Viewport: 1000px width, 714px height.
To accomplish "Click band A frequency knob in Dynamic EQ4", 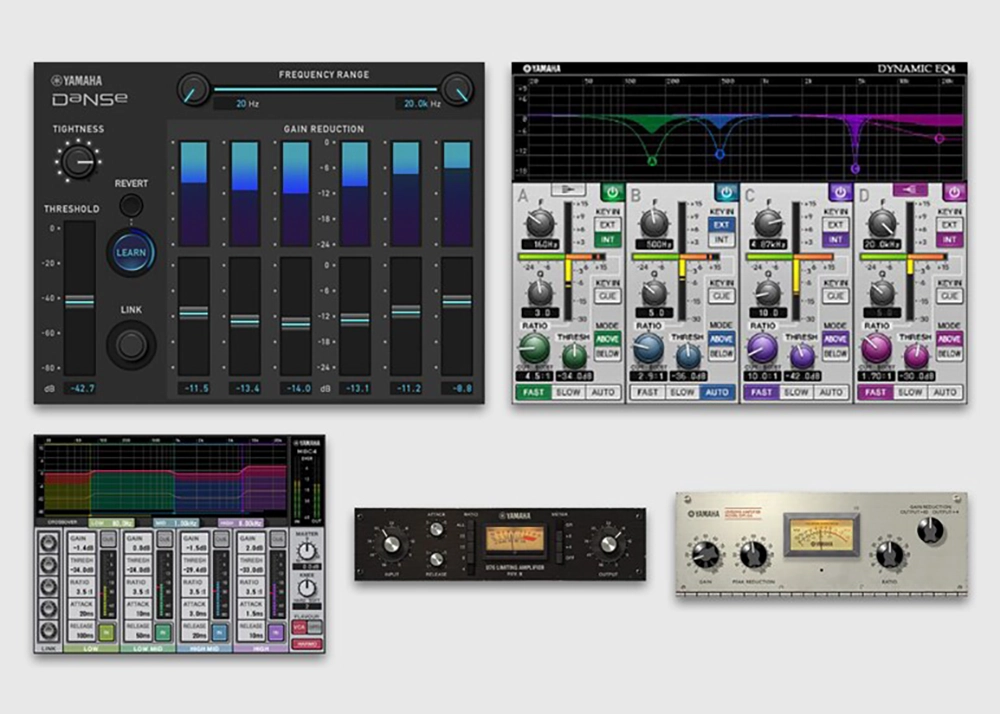I will 541,223.
